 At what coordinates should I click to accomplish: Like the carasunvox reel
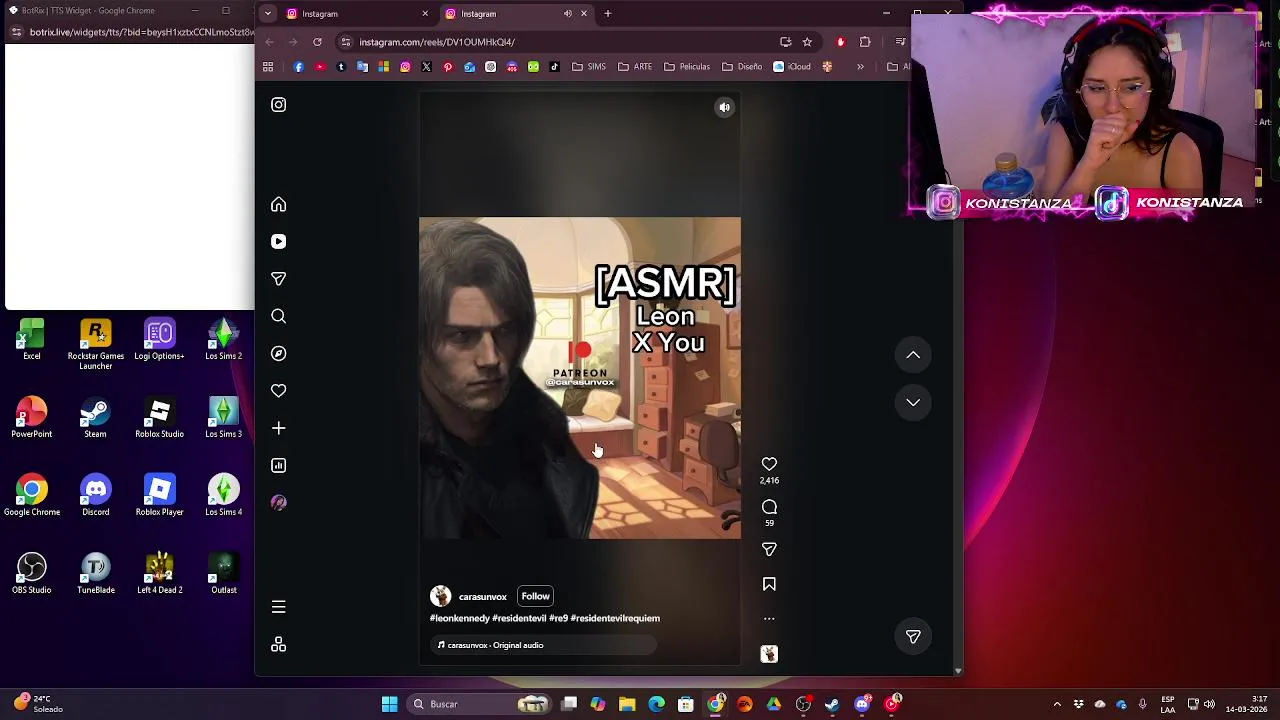(x=769, y=464)
